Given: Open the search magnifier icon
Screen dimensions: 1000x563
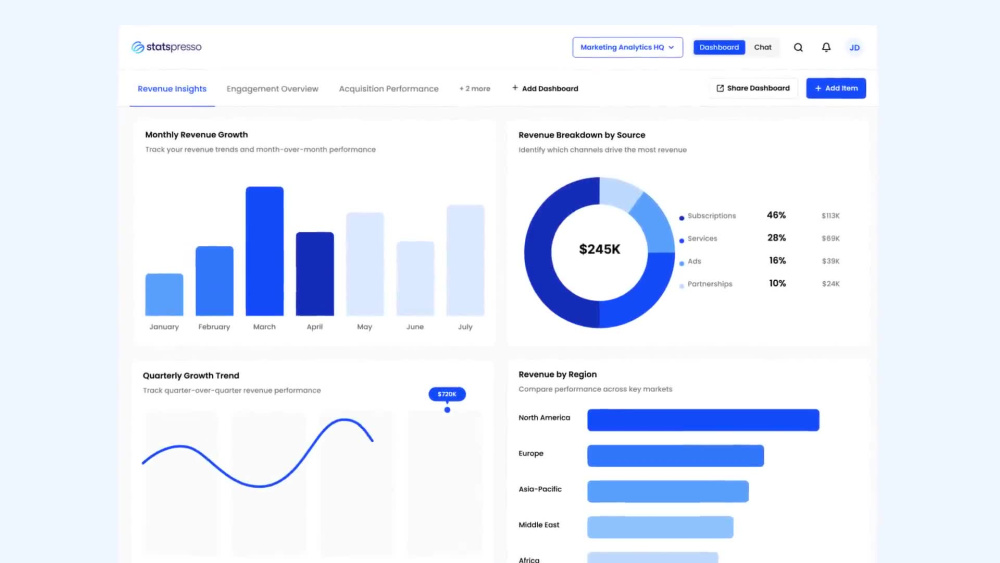Looking at the screenshot, I should coord(798,48).
